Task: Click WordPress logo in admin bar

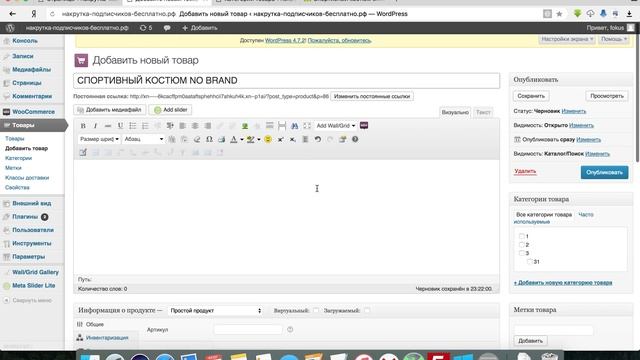Action: (x=10, y=28)
